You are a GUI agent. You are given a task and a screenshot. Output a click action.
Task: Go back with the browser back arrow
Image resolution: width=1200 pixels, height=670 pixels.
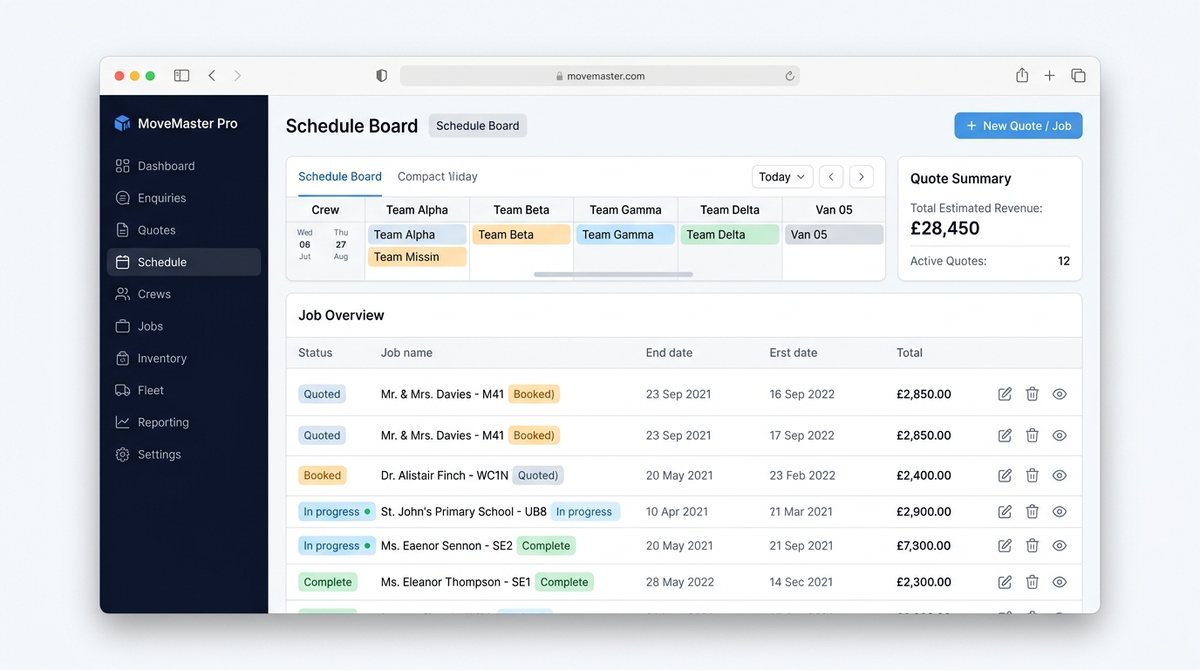[212, 75]
